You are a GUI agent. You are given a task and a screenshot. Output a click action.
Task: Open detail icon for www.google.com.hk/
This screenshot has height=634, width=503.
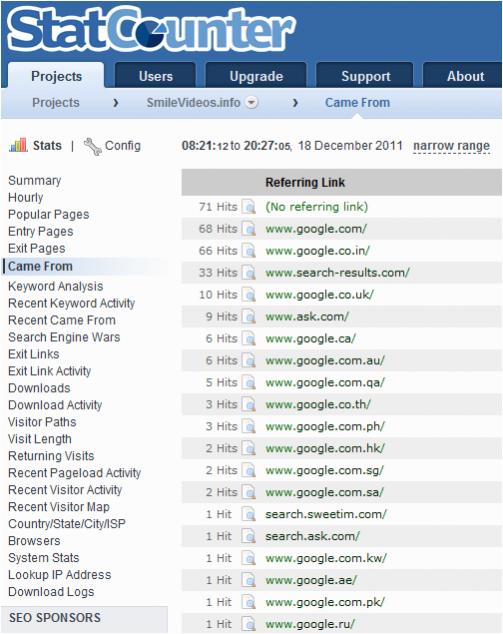pos(249,448)
